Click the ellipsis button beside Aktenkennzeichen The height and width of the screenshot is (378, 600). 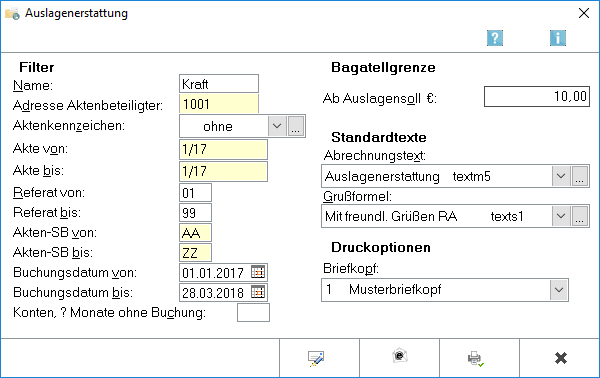295,126
